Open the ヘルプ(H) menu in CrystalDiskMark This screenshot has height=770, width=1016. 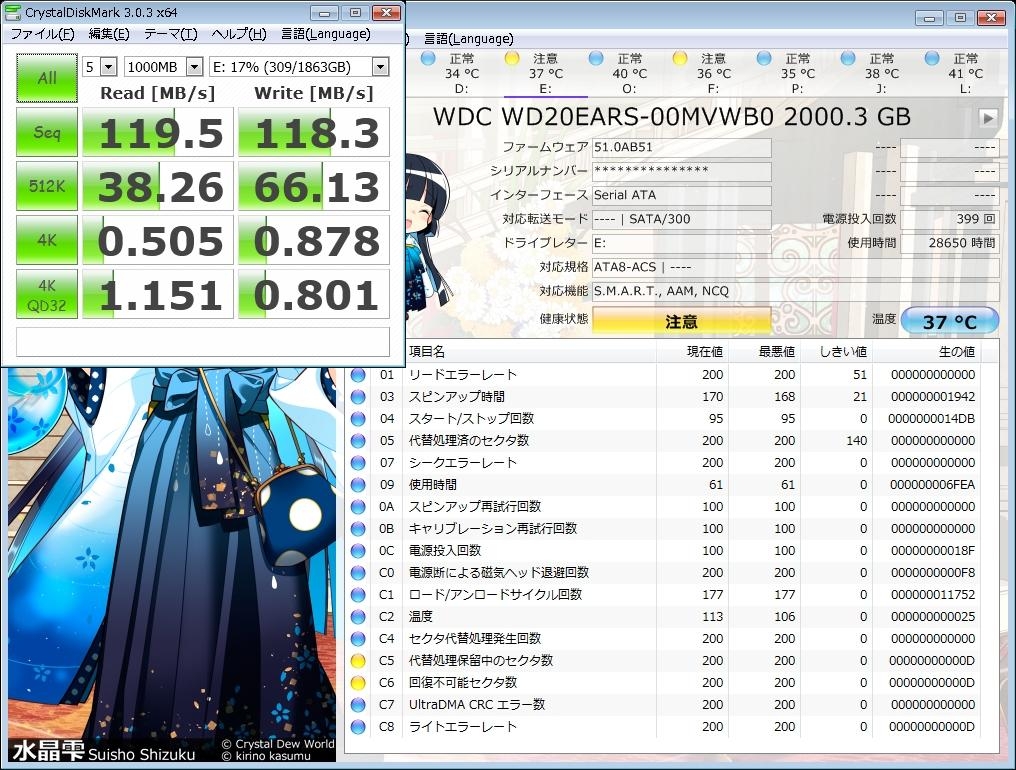[x=238, y=34]
